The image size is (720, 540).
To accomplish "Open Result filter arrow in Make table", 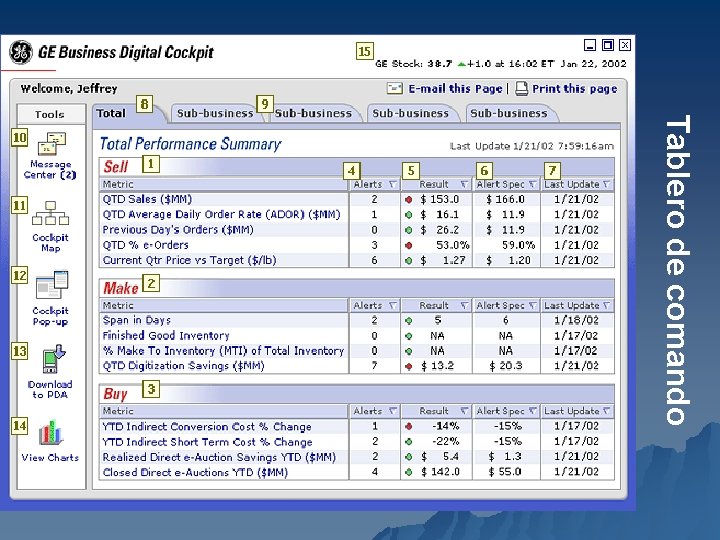I will tap(464, 305).
